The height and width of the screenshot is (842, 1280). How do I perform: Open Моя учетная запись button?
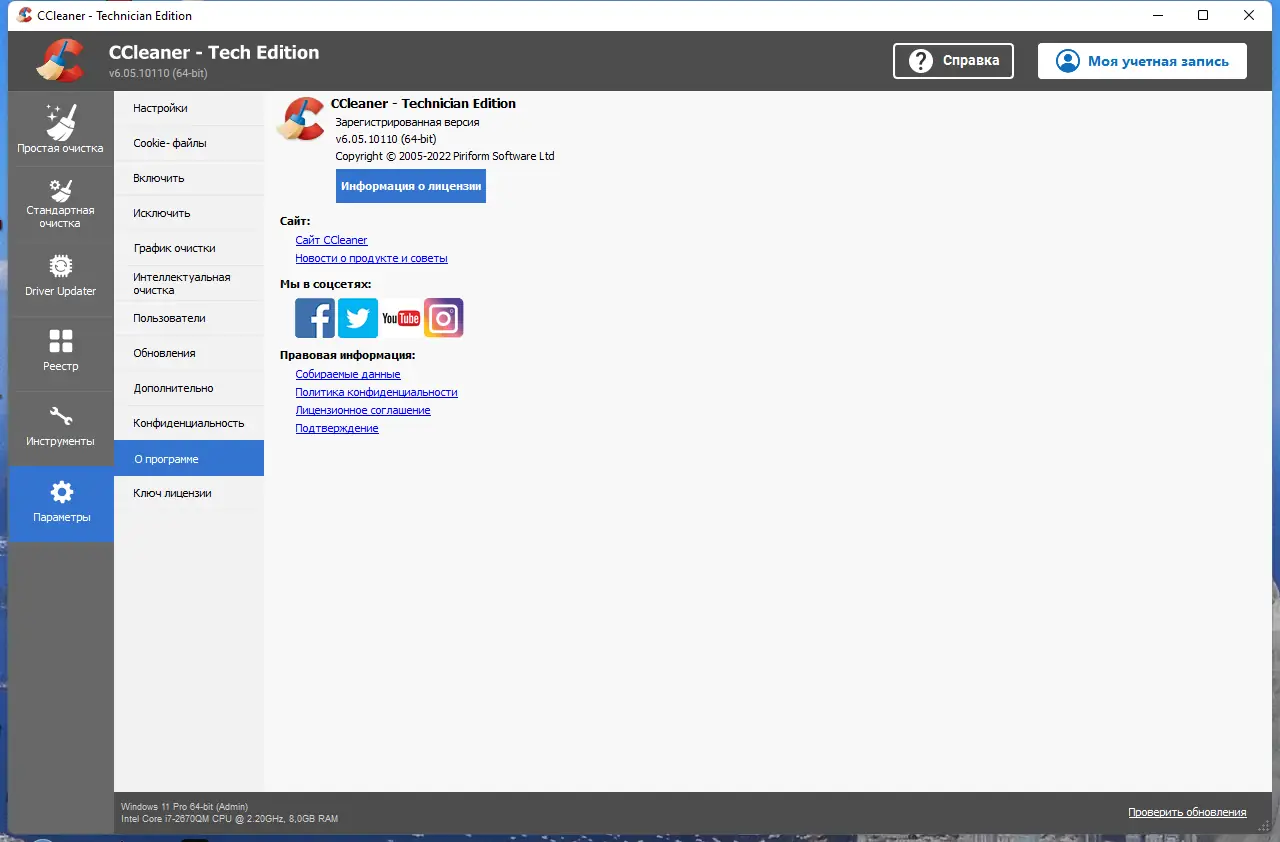pos(1142,60)
